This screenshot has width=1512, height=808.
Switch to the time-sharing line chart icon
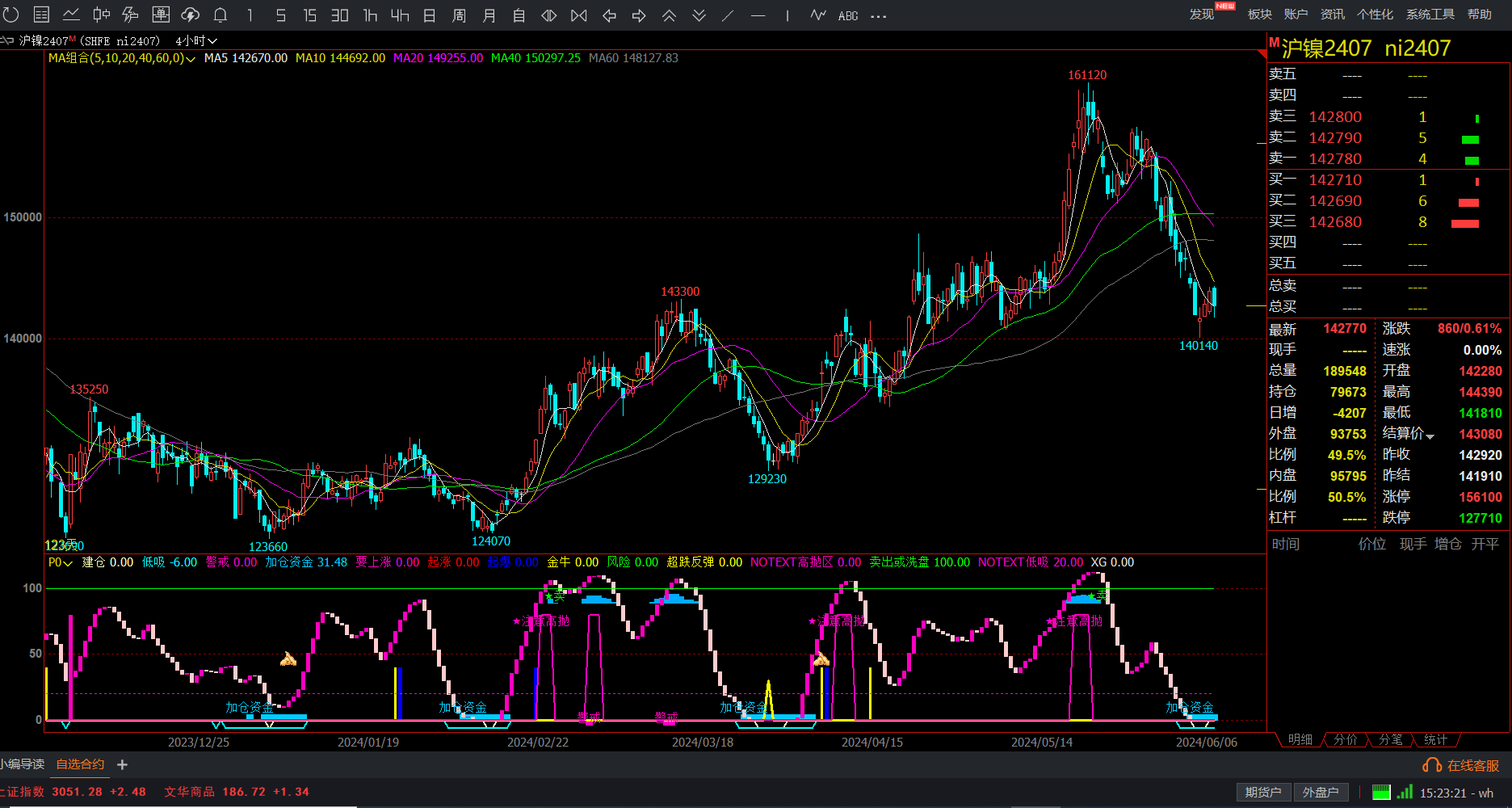coord(71,15)
